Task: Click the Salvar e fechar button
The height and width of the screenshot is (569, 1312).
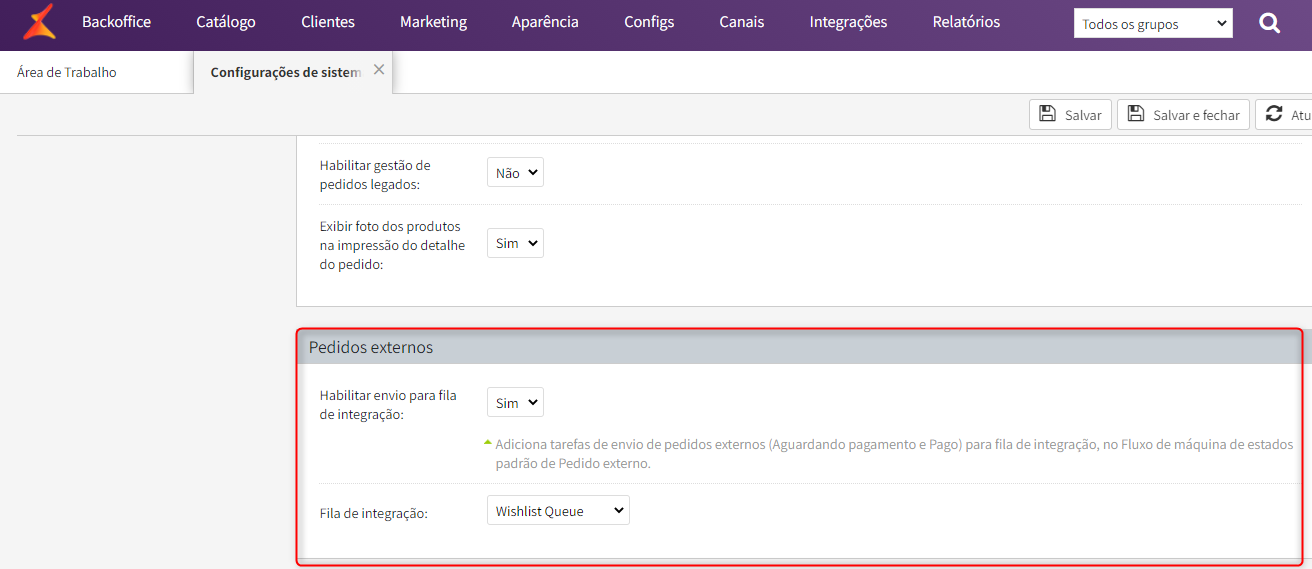Action: click(1183, 114)
